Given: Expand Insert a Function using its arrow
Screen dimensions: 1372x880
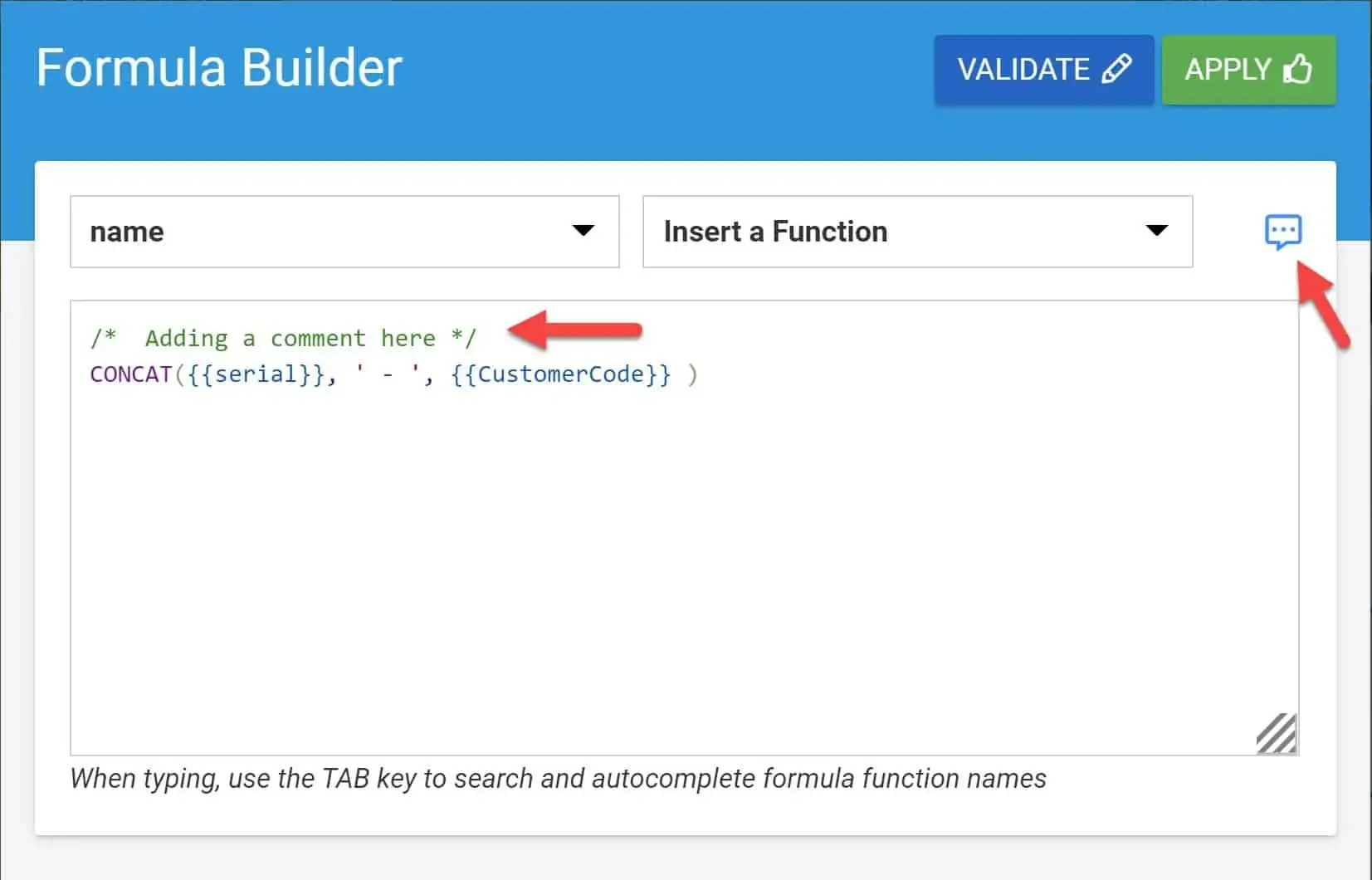Looking at the screenshot, I should pos(1156,231).
